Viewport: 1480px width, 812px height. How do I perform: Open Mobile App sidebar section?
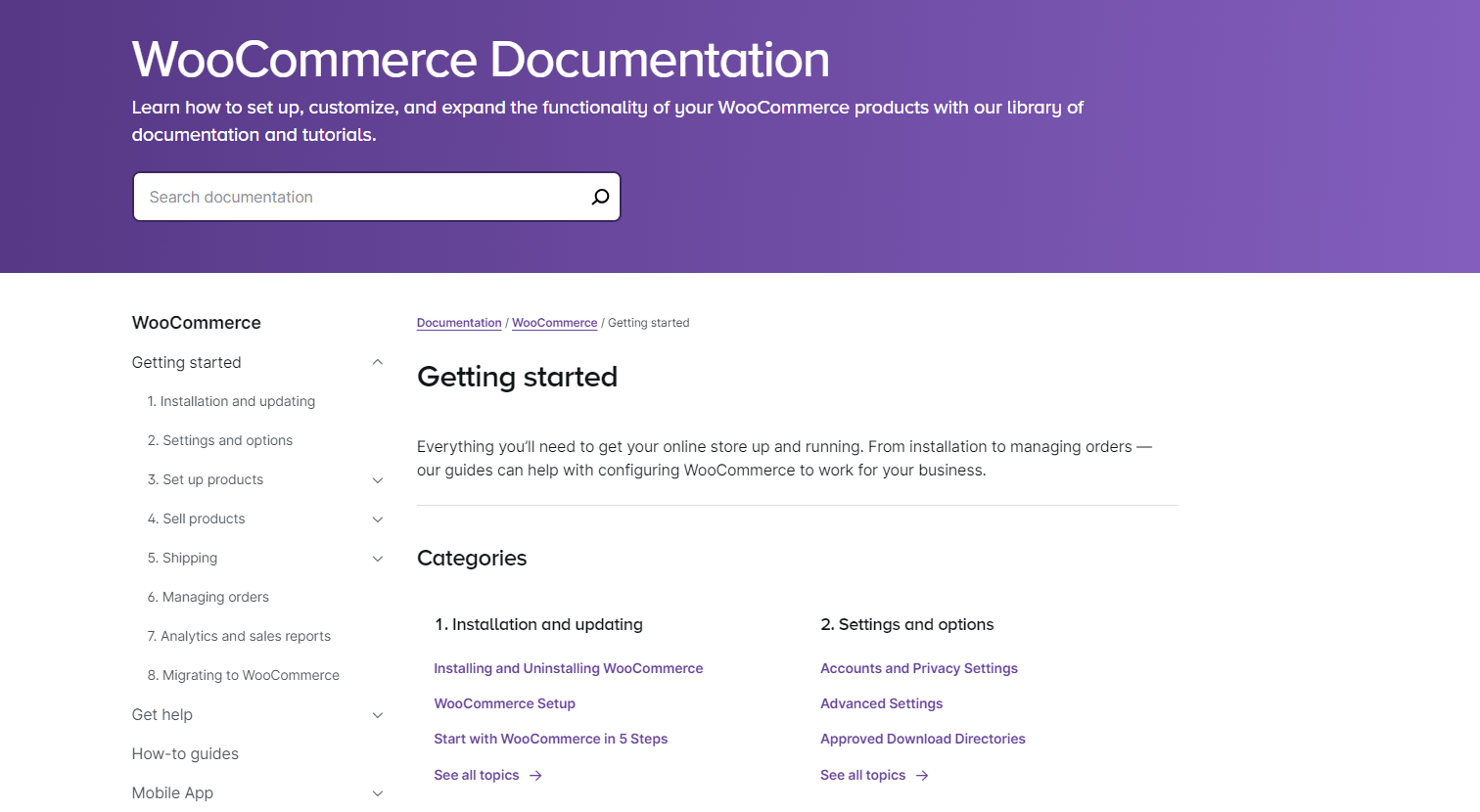(172, 792)
